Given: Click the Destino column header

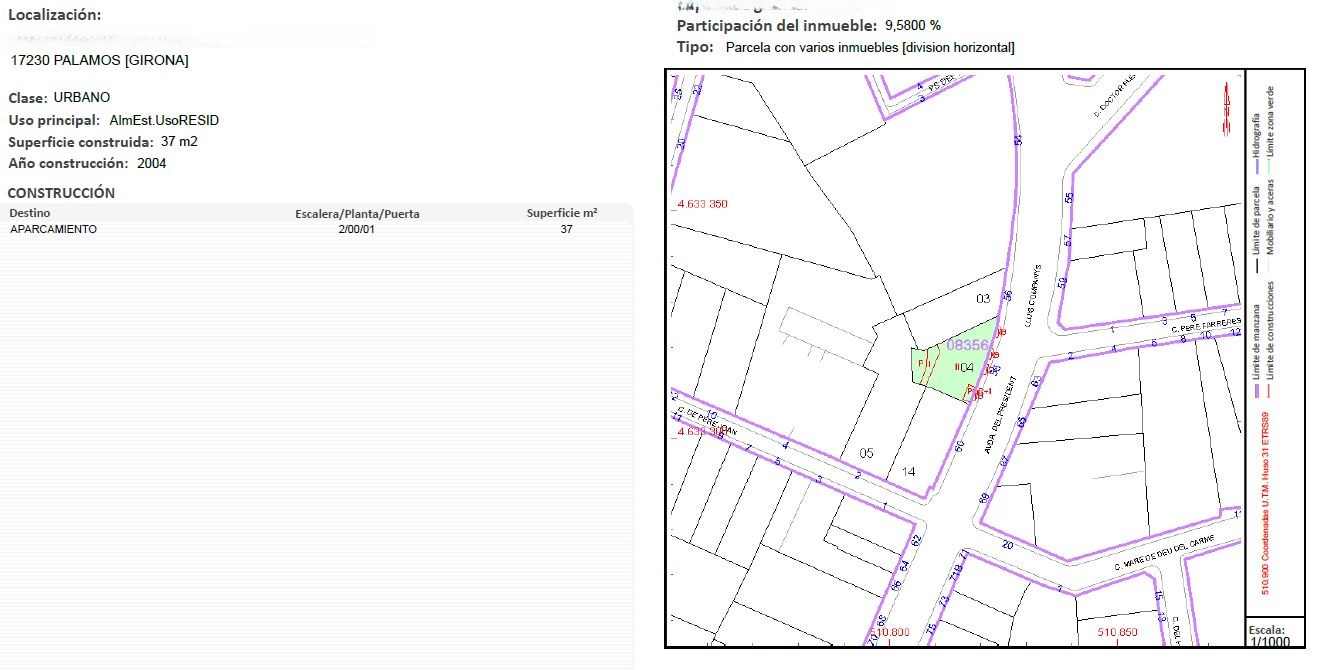Looking at the screenshot, I should (30, 213).
